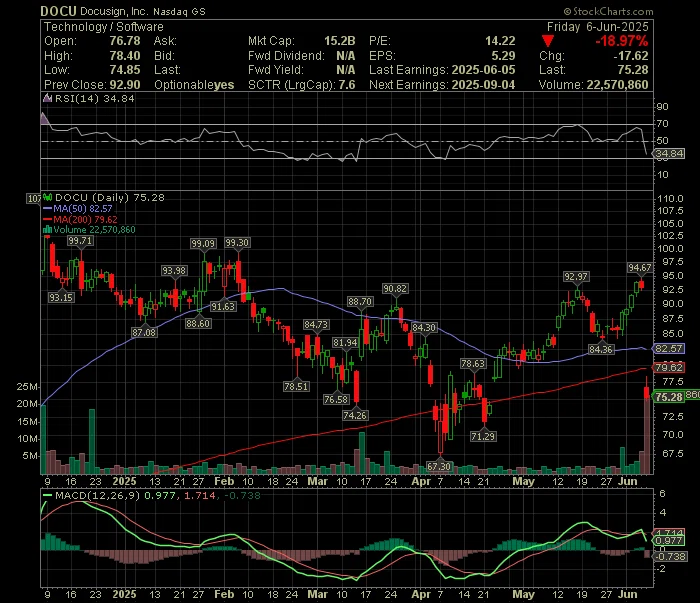
Task: Click the 82.57 tag on price axis
Action: [668, 349]
